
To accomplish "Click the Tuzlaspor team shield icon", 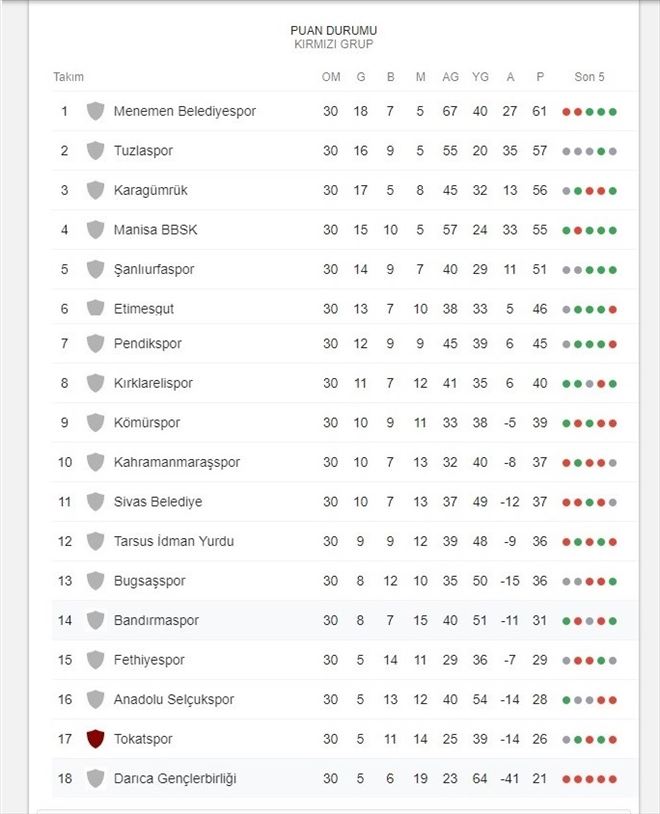I will coord(95,151).
